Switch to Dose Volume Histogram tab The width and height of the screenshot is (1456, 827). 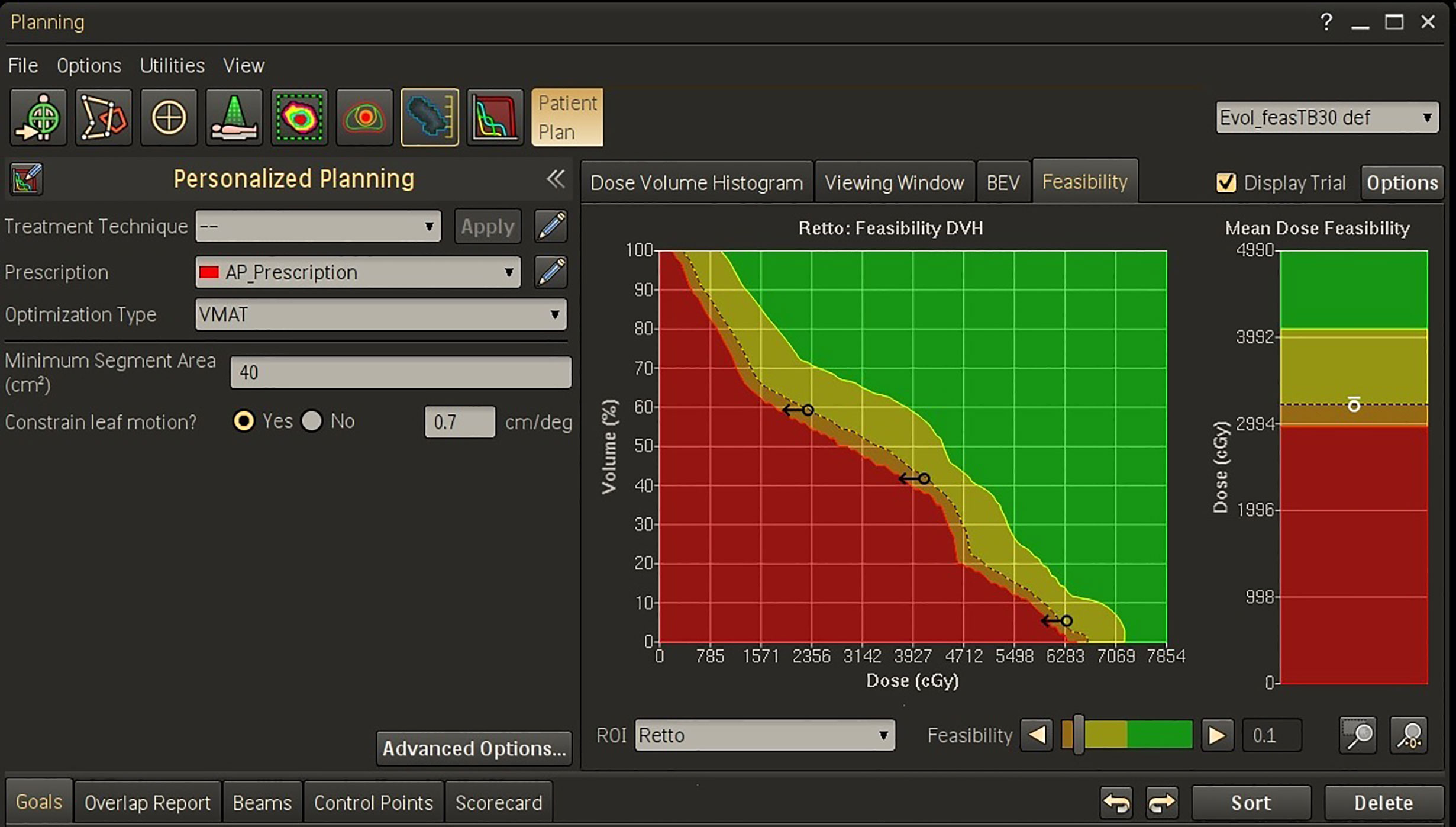click(696, 182)
